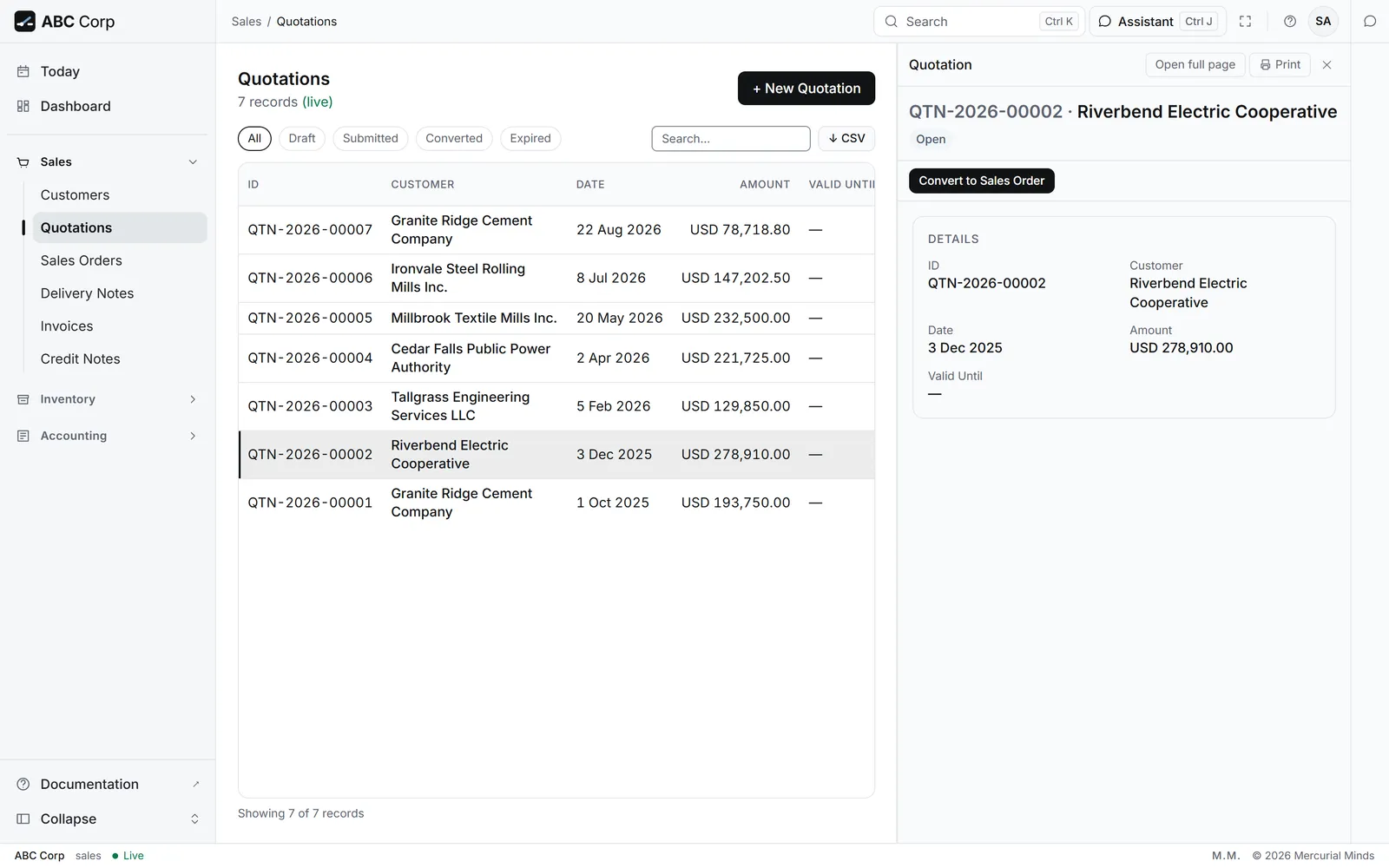Click the Documentation help icon in sidebar
This screenshot has width=1389, height=868.
[x=23, y=785]
